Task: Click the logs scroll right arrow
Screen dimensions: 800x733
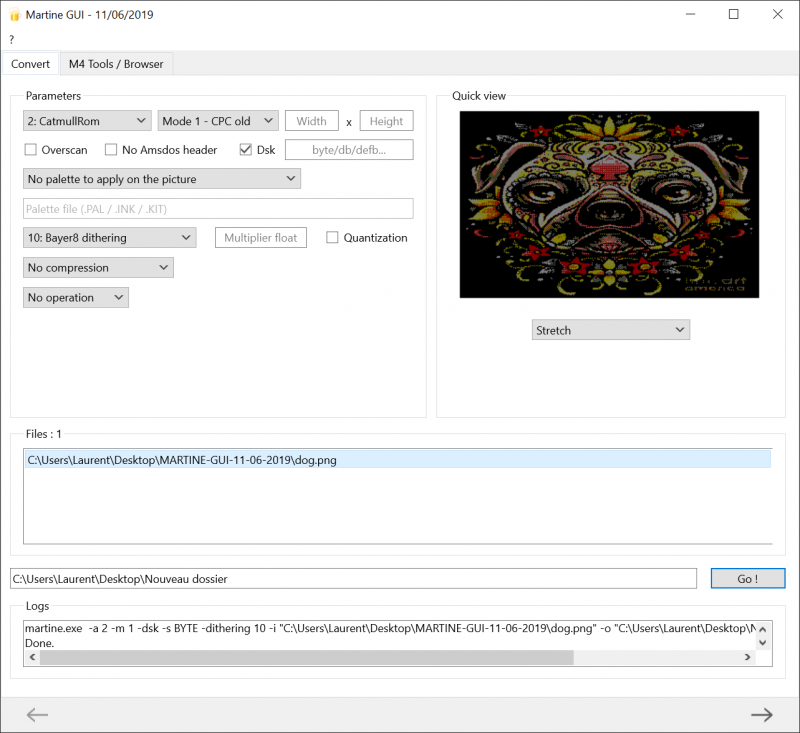Action: click(x=747, y=657)
